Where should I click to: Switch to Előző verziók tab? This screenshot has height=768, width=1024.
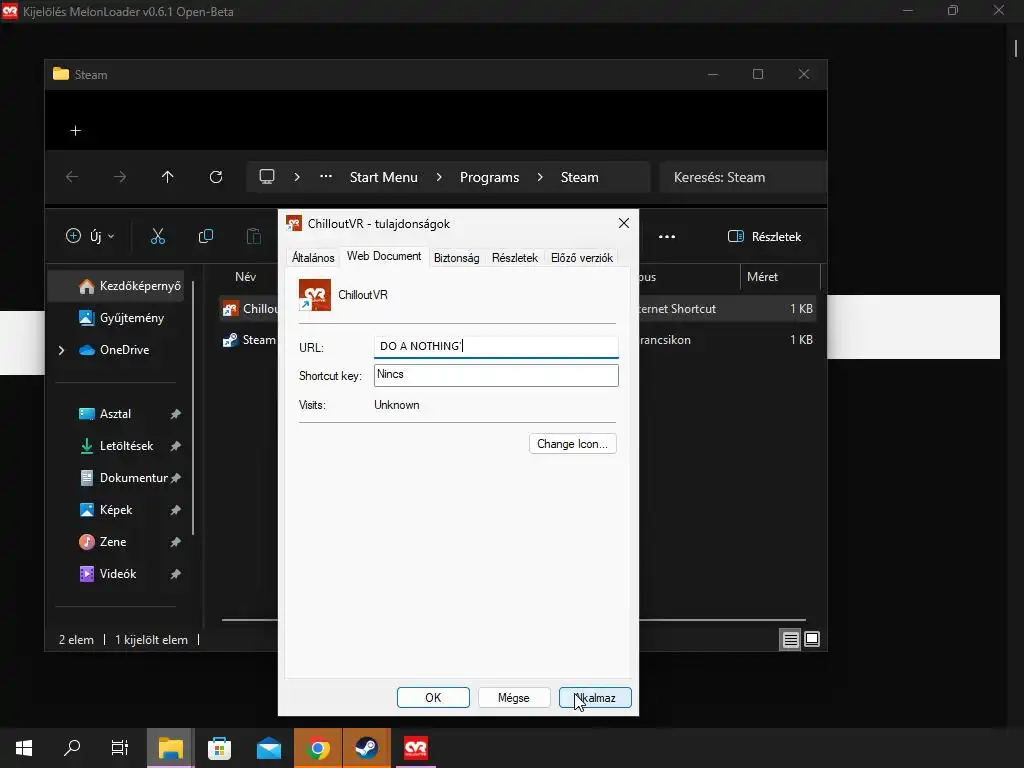pyautogui.click(x=582, y=257)
